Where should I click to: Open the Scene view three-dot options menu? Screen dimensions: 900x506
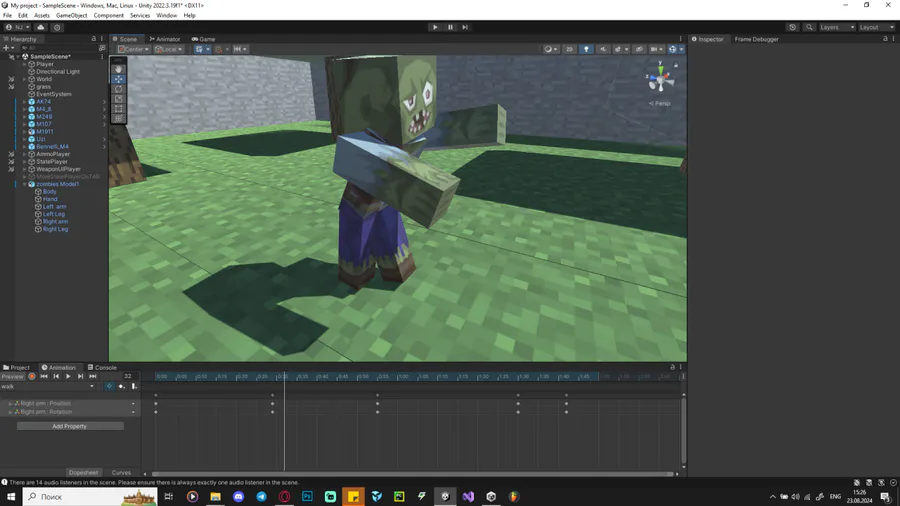(681, 39)
